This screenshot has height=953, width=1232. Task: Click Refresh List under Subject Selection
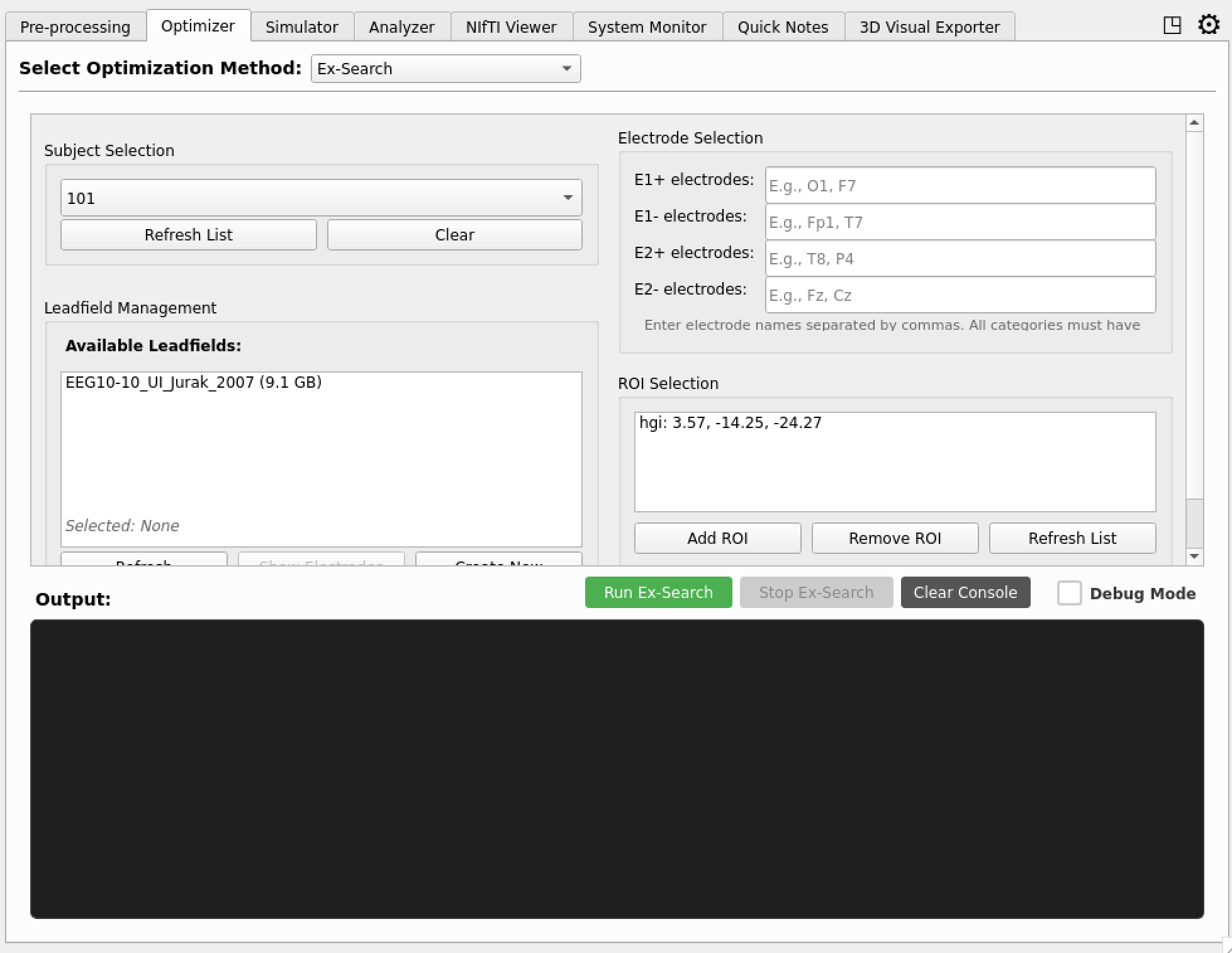[x=188, y=234]
